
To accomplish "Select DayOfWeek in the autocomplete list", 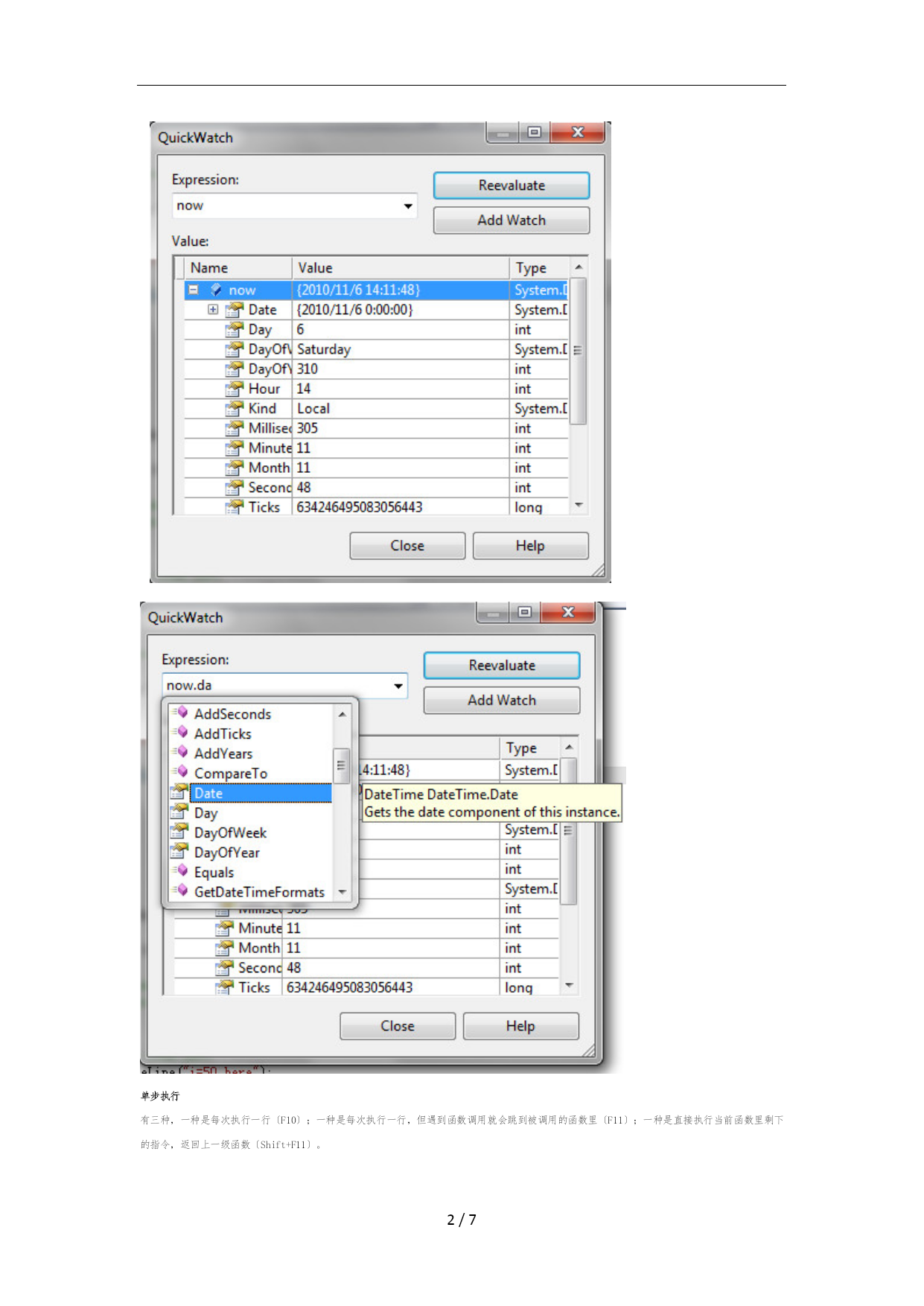I will [230, 833].
